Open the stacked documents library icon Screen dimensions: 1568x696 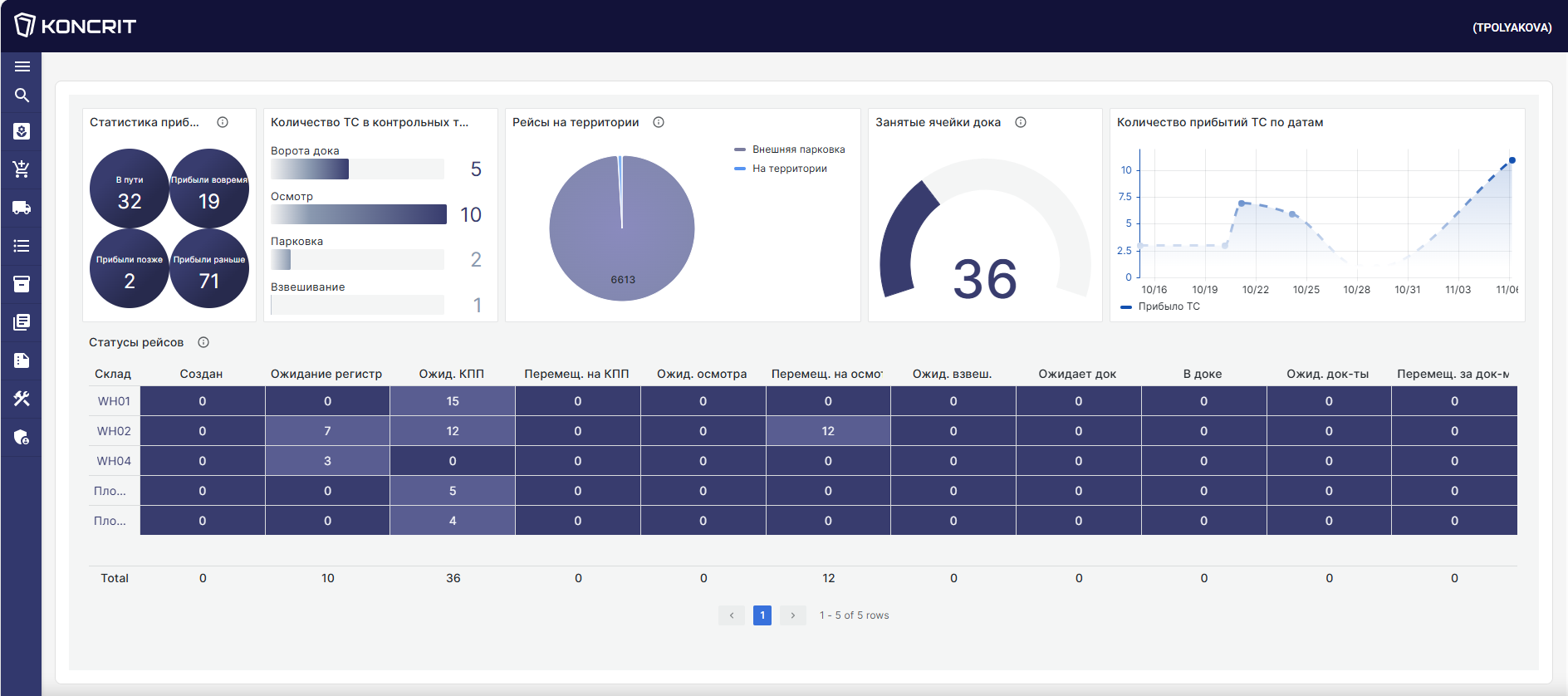click(x=22, y=322)
